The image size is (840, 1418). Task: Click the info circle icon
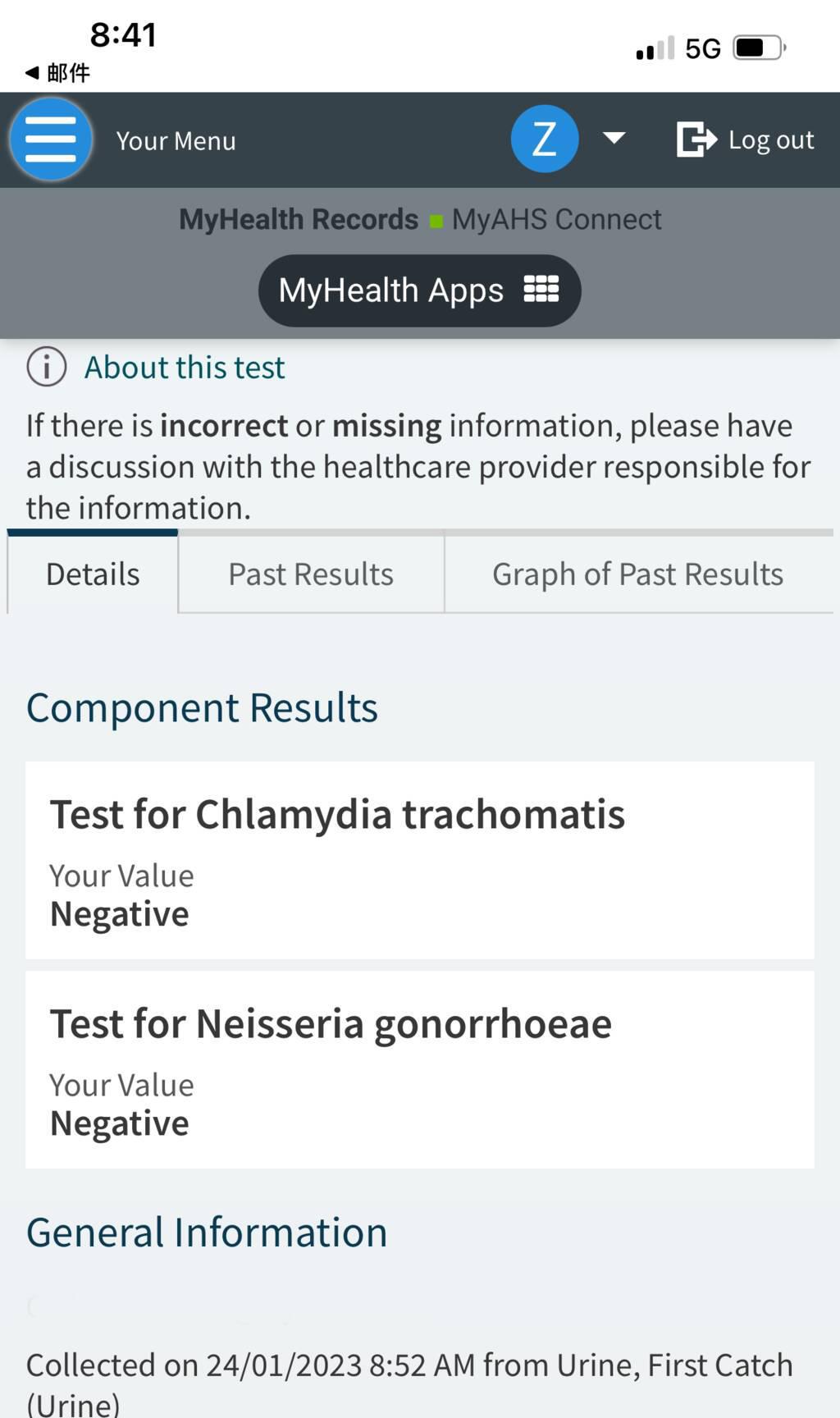(x=47, y=367)
